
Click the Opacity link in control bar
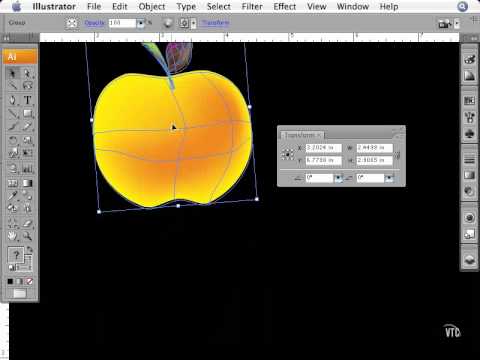95,23
